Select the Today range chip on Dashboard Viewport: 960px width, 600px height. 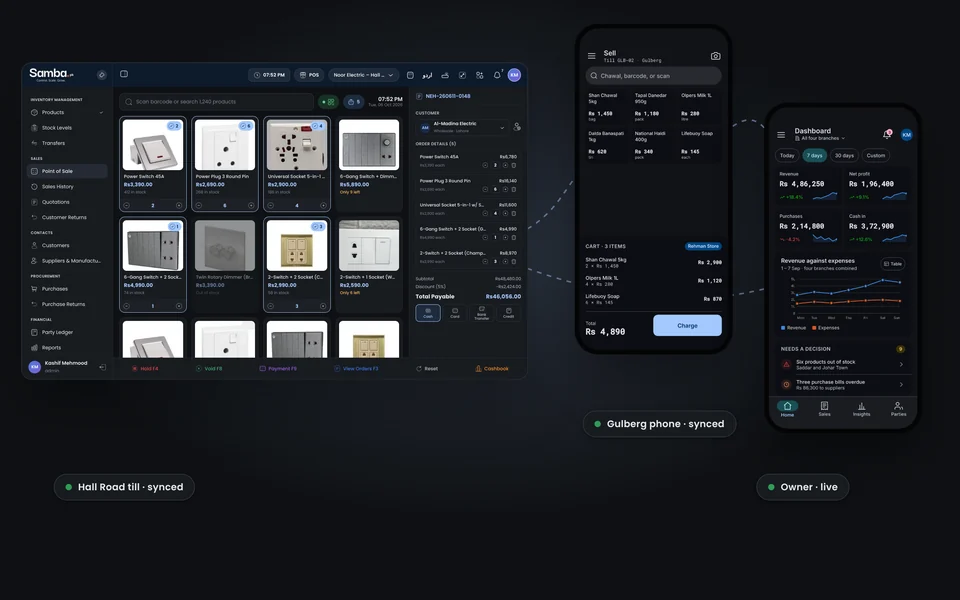pos(787,156)
